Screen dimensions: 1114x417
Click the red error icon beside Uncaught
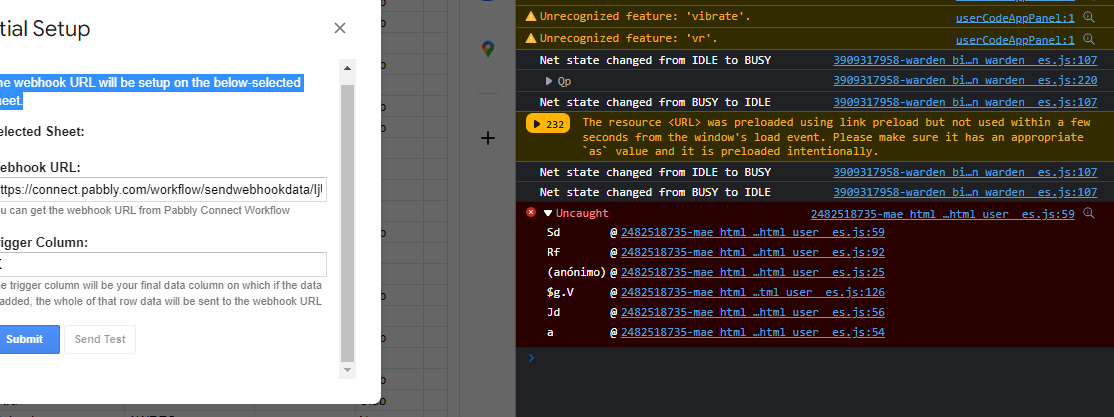531,212
